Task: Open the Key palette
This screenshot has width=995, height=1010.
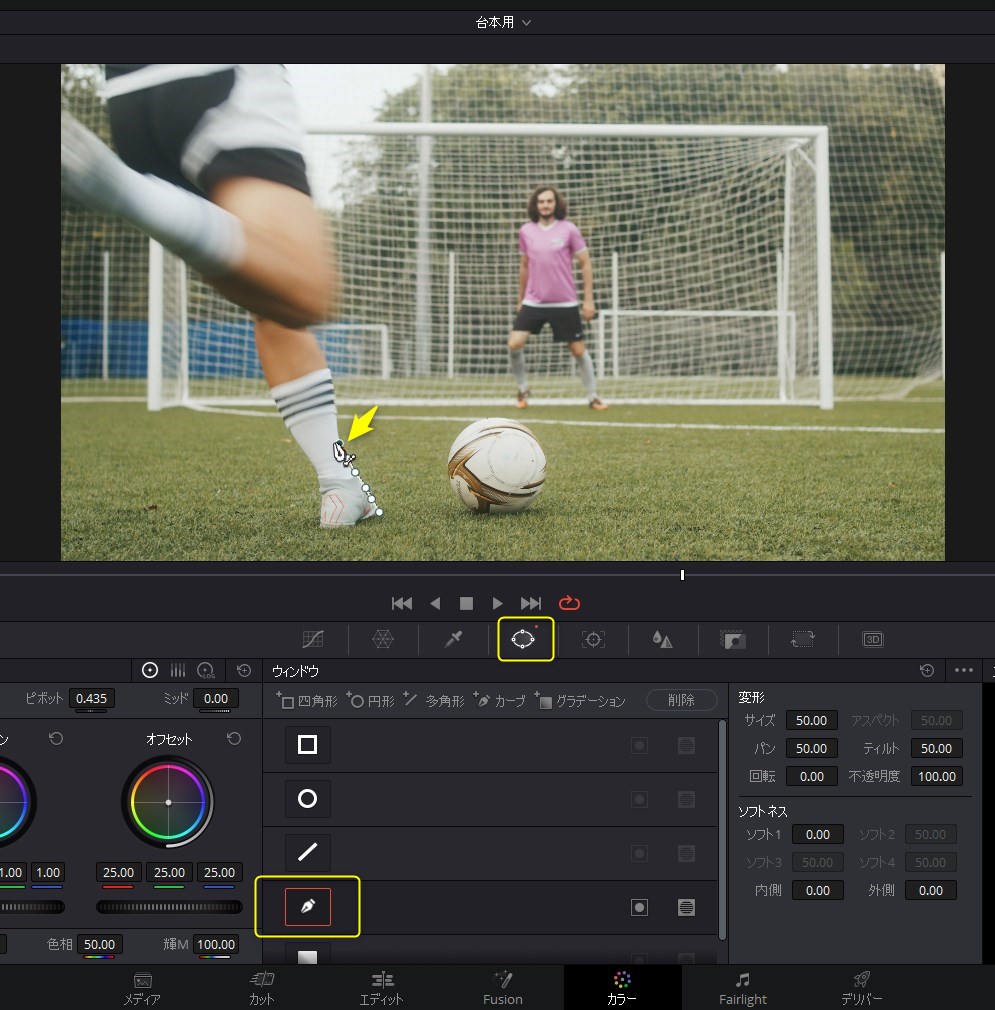Action: (733, 639)
